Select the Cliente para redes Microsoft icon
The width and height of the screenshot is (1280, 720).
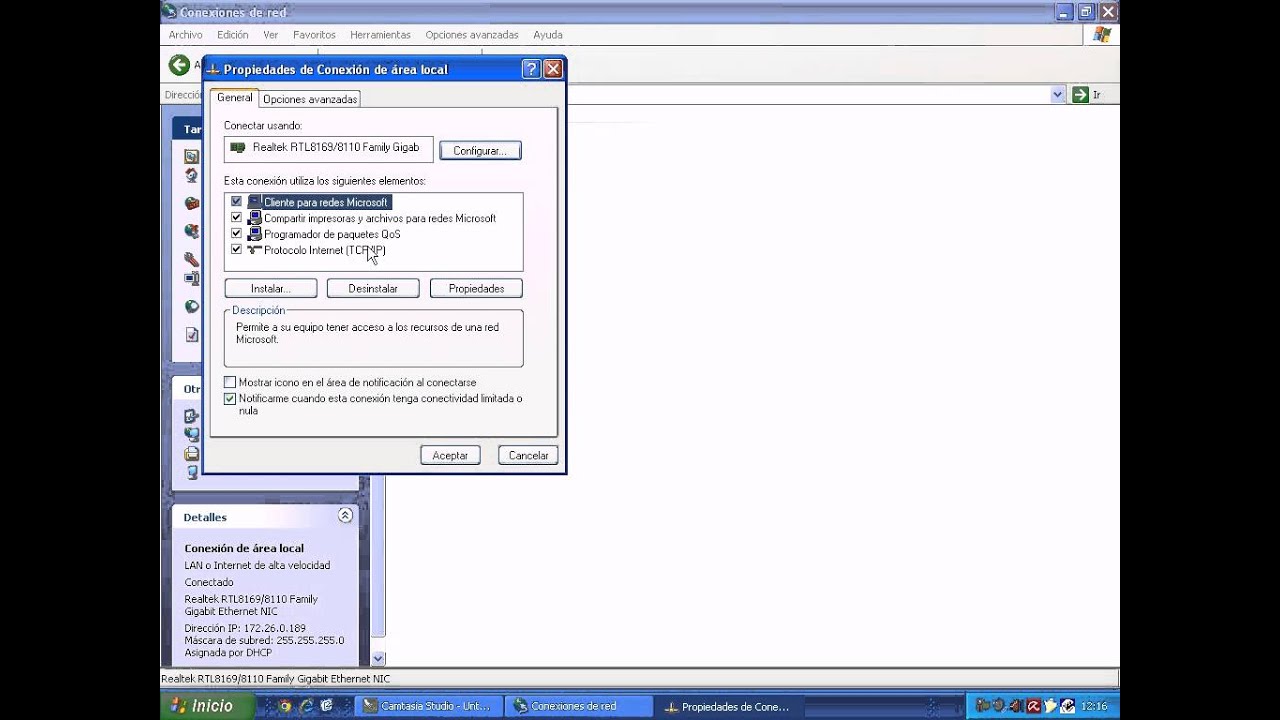click(254, 202)
